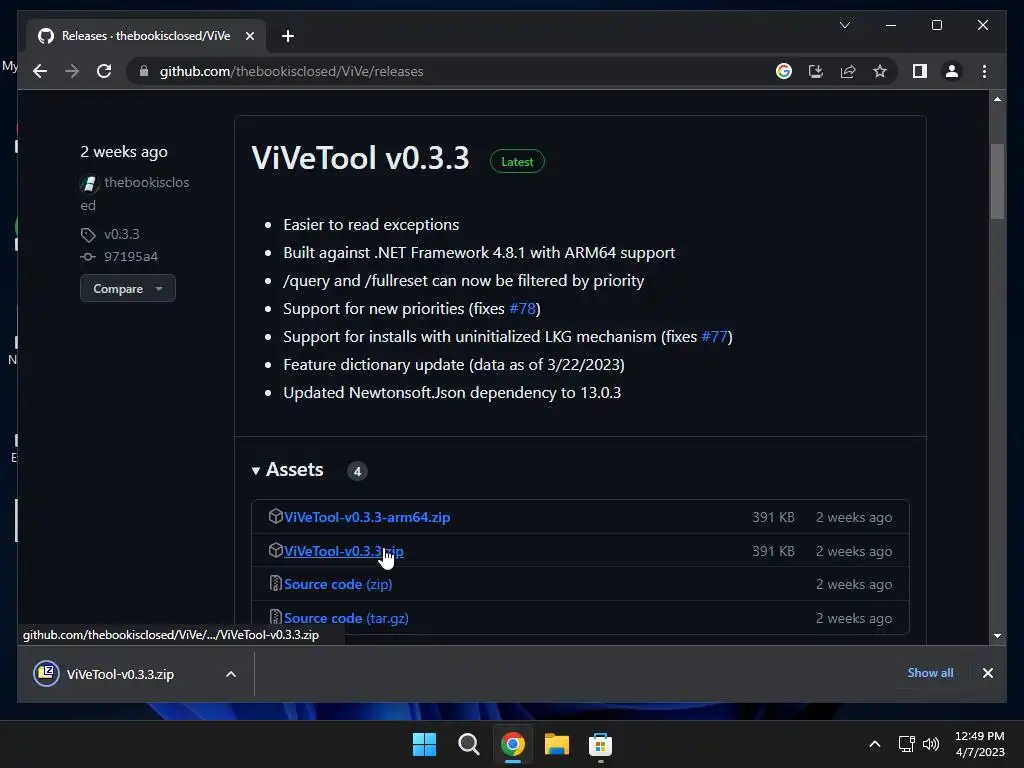This screenshot has width=1024, height=768.
Task: Open a new browser tab
Action: 288,36
